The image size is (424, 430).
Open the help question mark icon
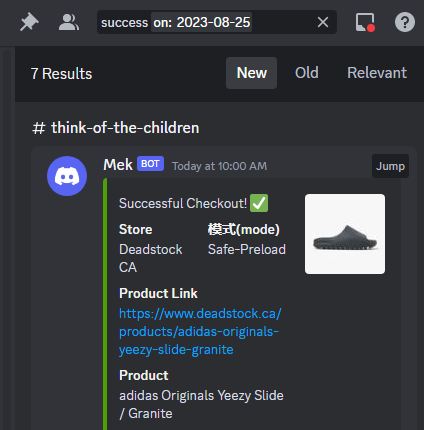tap(405, 22)
